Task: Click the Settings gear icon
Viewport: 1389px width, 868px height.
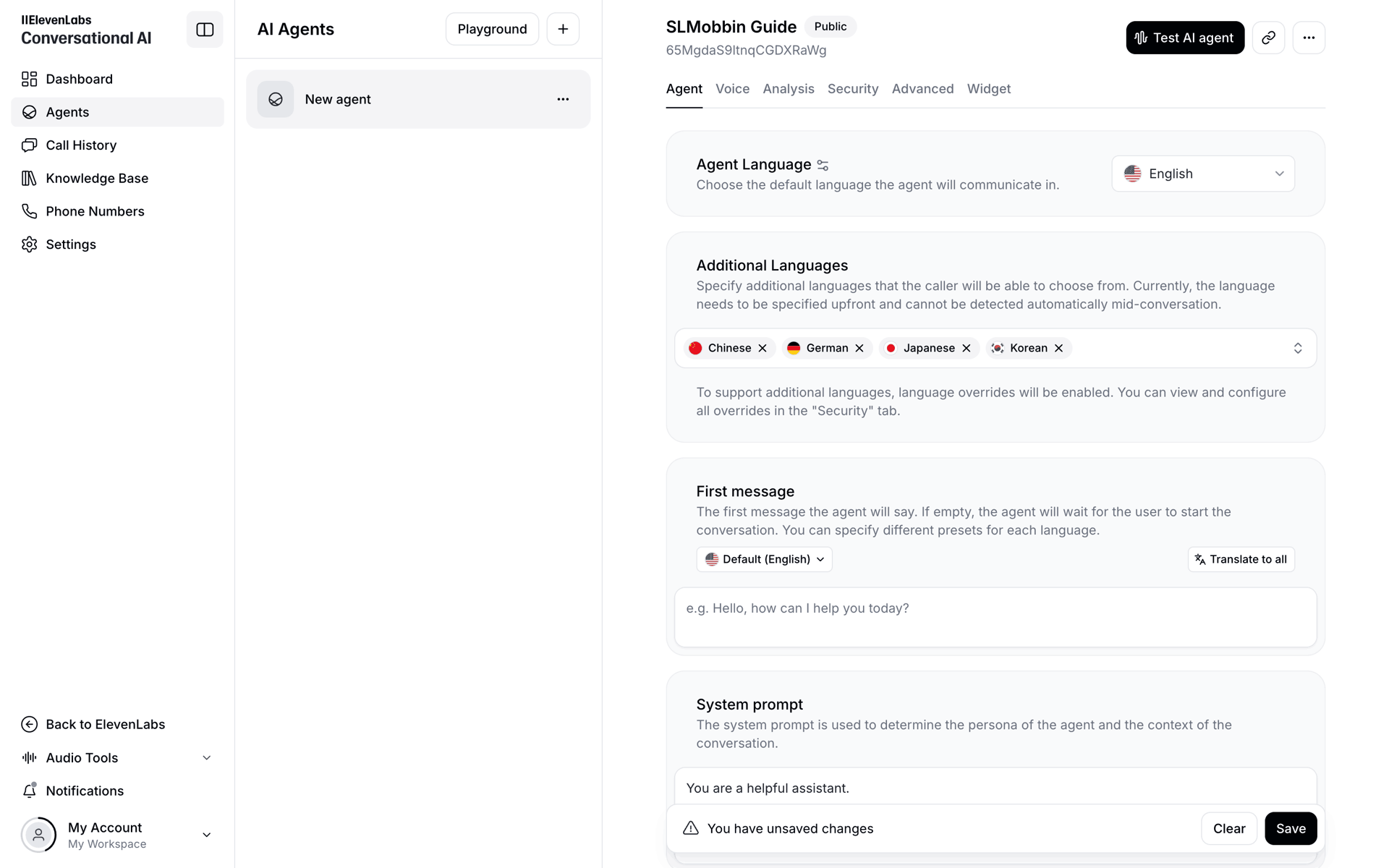Action: [x=30, y=244]
